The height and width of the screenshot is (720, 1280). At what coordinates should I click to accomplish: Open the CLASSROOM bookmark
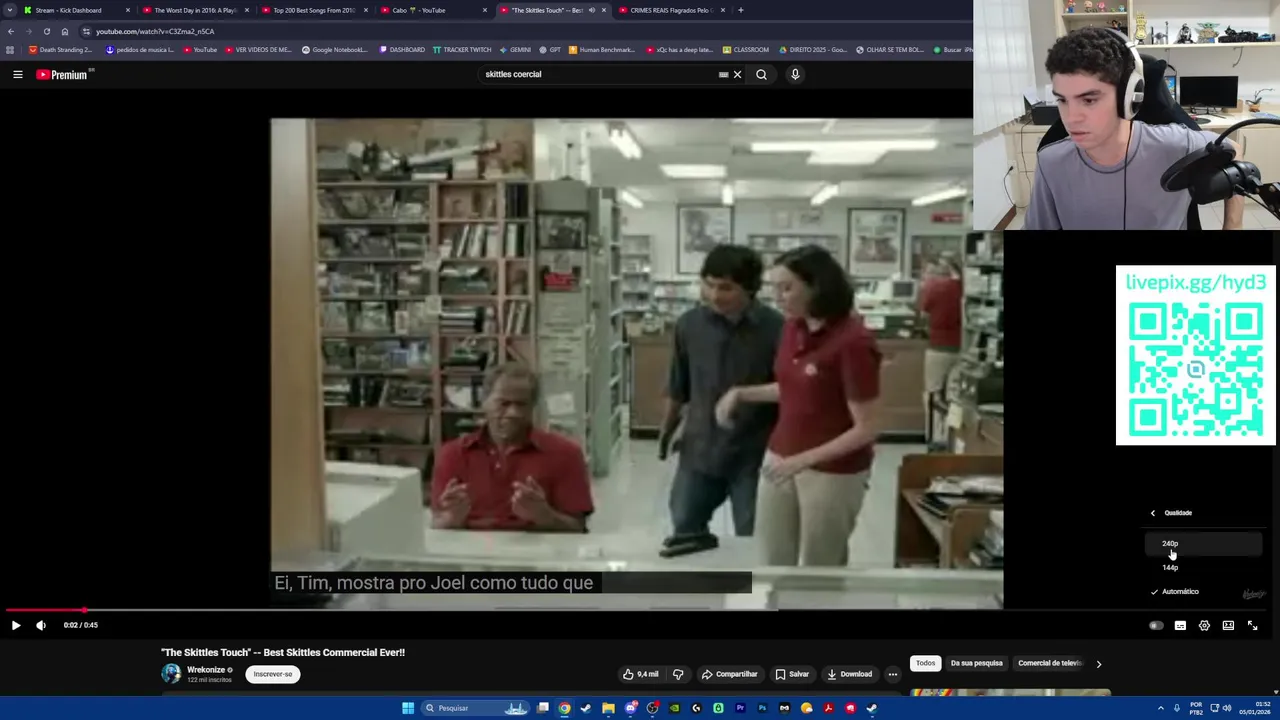pyautogui.click(x=746, y=49)
